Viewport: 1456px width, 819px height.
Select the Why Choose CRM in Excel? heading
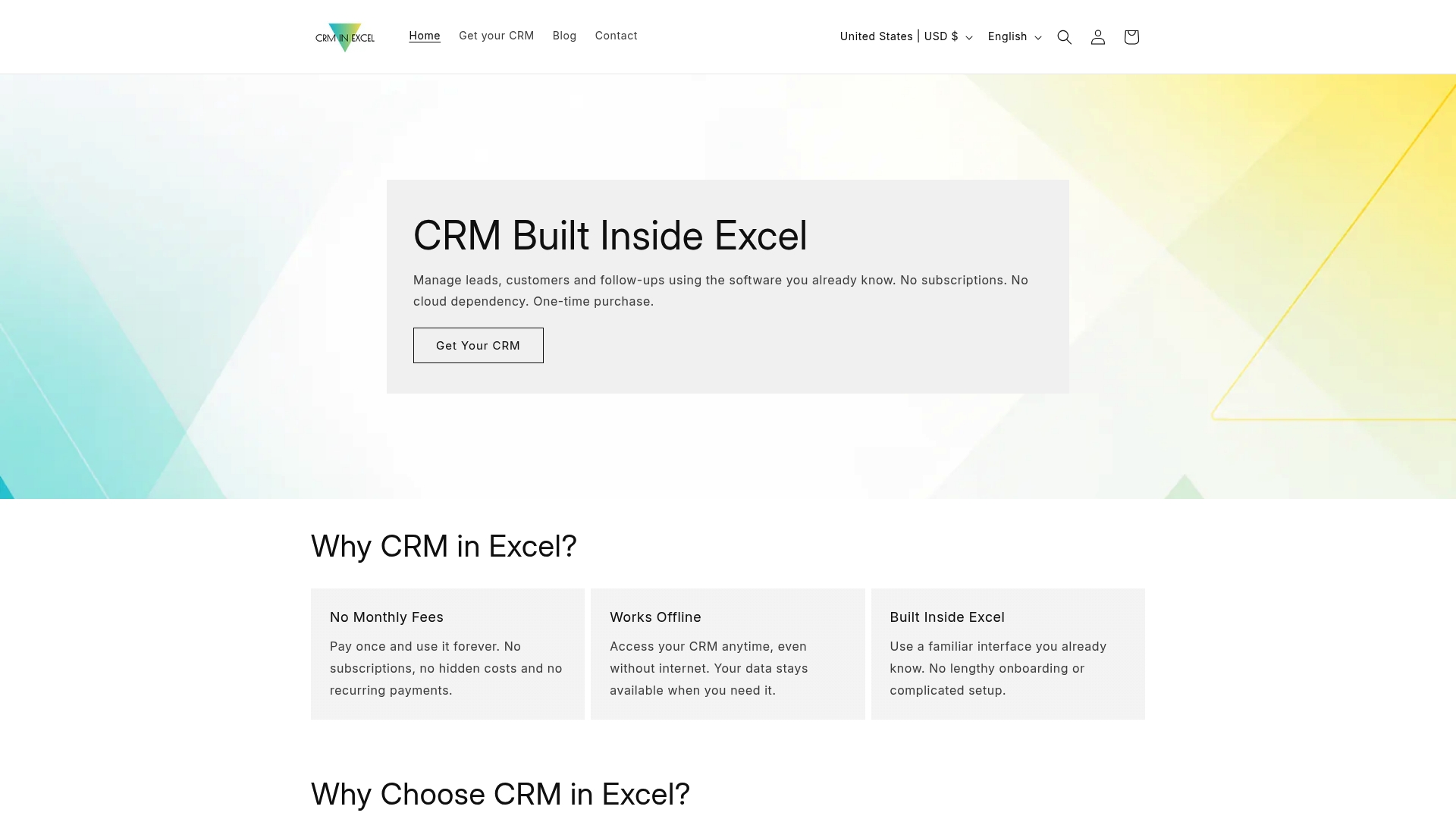[500, 794]
